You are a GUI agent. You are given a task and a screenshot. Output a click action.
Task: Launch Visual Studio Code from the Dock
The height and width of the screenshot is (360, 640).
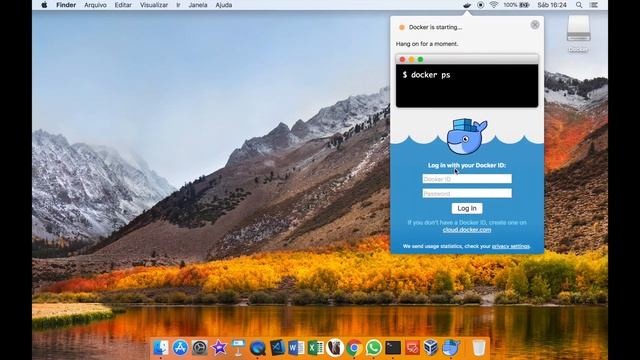277,348
